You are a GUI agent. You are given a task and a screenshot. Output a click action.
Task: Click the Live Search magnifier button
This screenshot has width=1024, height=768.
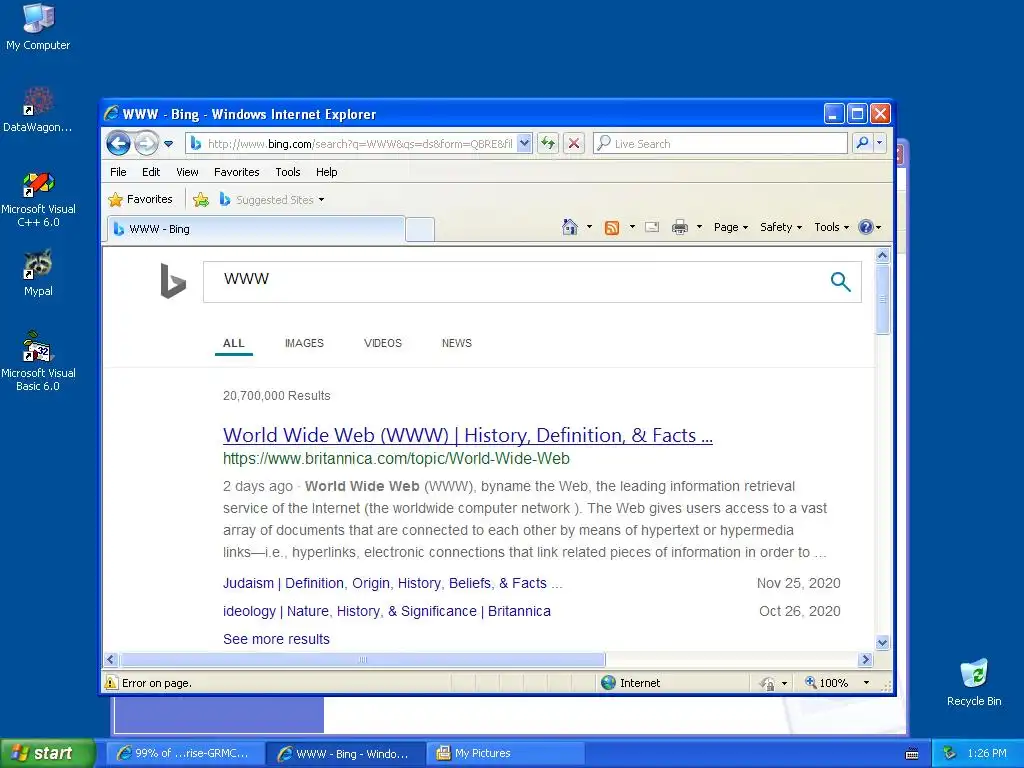(862, 143)
